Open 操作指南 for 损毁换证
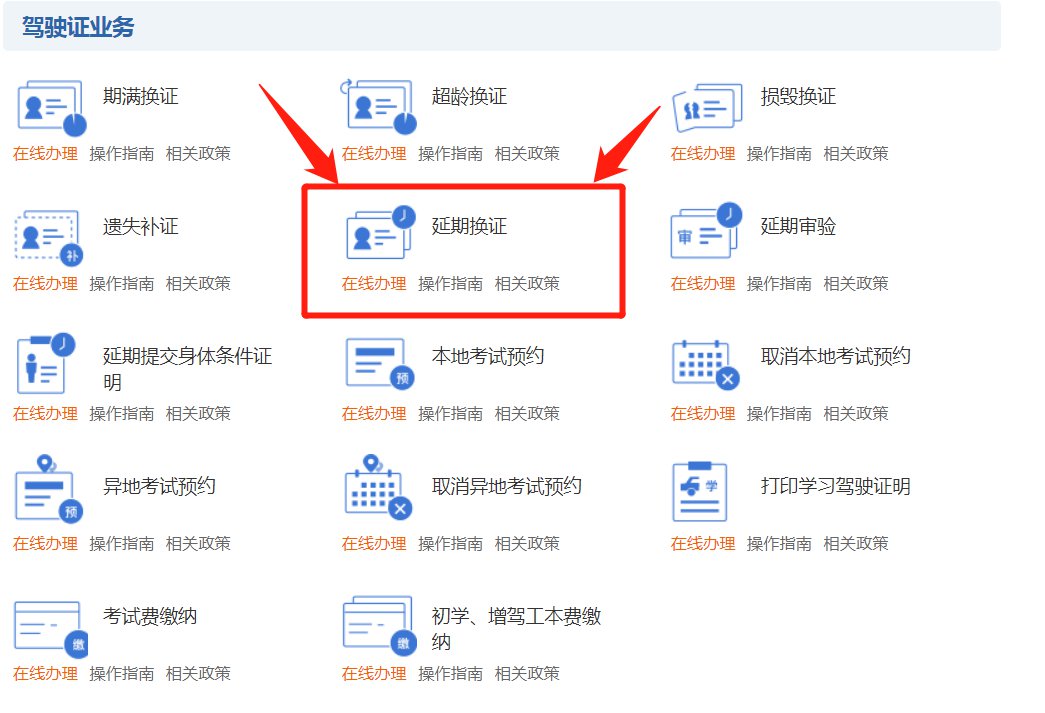1045x713 pixels. pyautogui.click(x=779, y=154)
